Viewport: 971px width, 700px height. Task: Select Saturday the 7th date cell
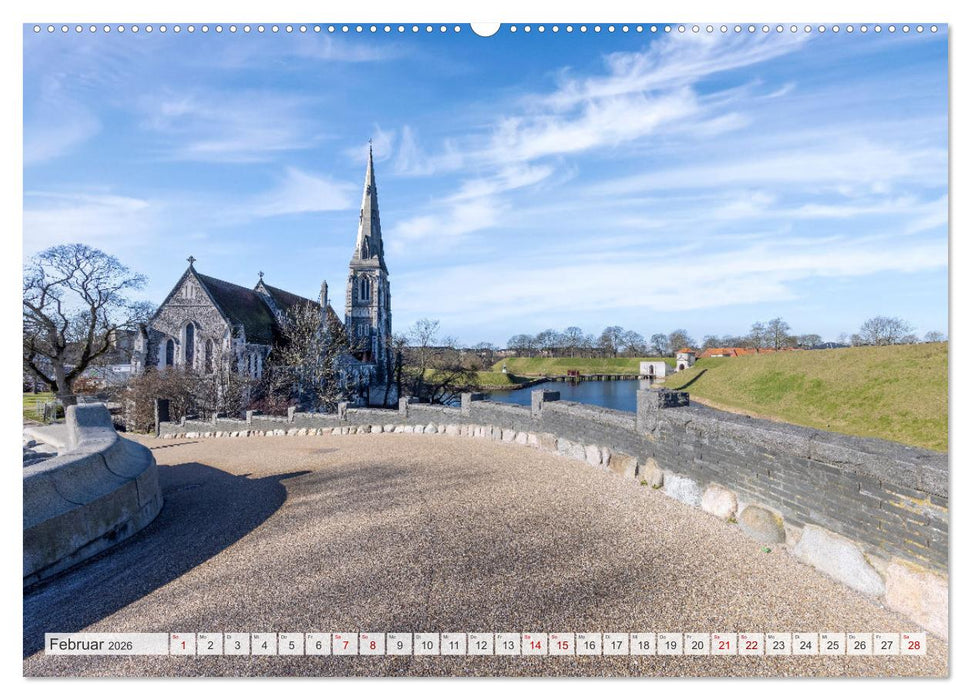(x=344, y=644)
